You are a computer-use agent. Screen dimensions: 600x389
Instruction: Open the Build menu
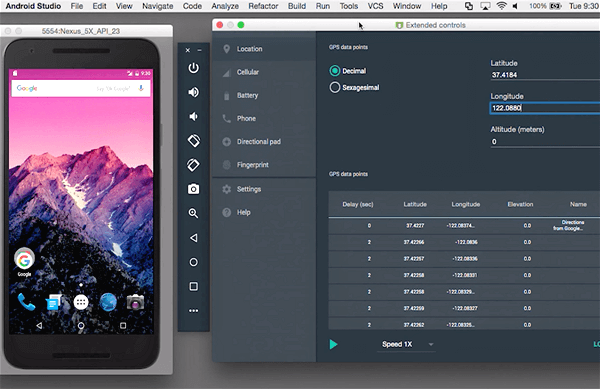[297, 6]
